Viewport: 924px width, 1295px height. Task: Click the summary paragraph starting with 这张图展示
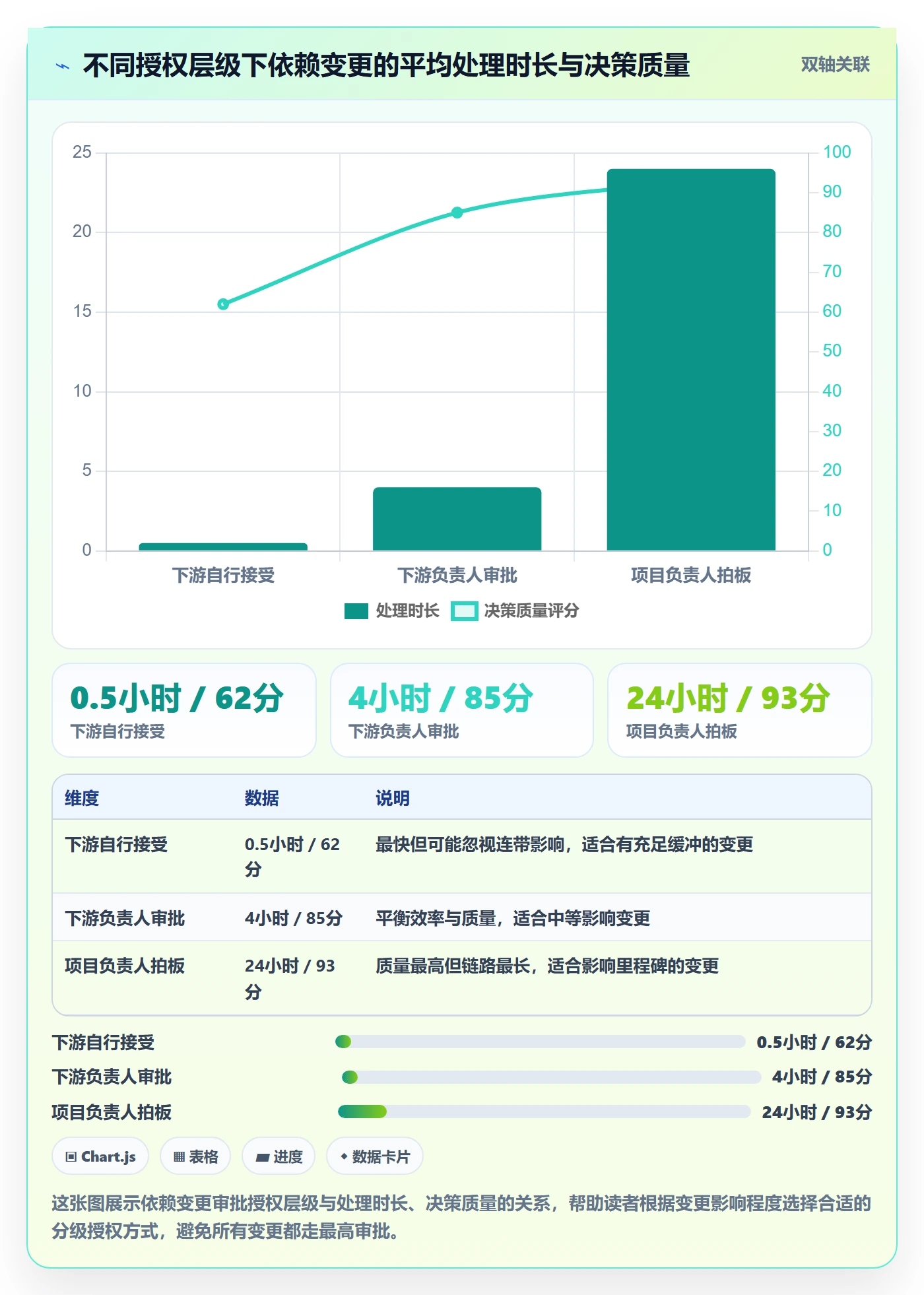(x=462, y=1217)
